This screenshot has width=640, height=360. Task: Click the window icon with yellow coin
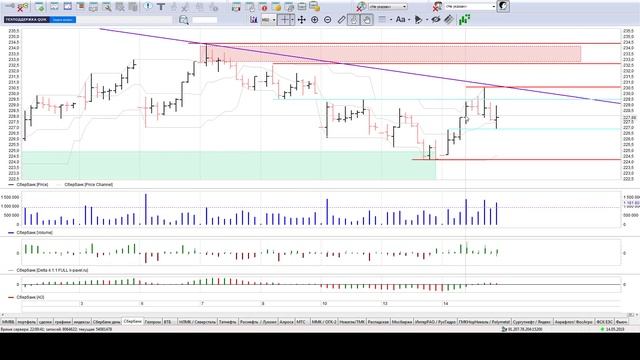tap(276, 7)
